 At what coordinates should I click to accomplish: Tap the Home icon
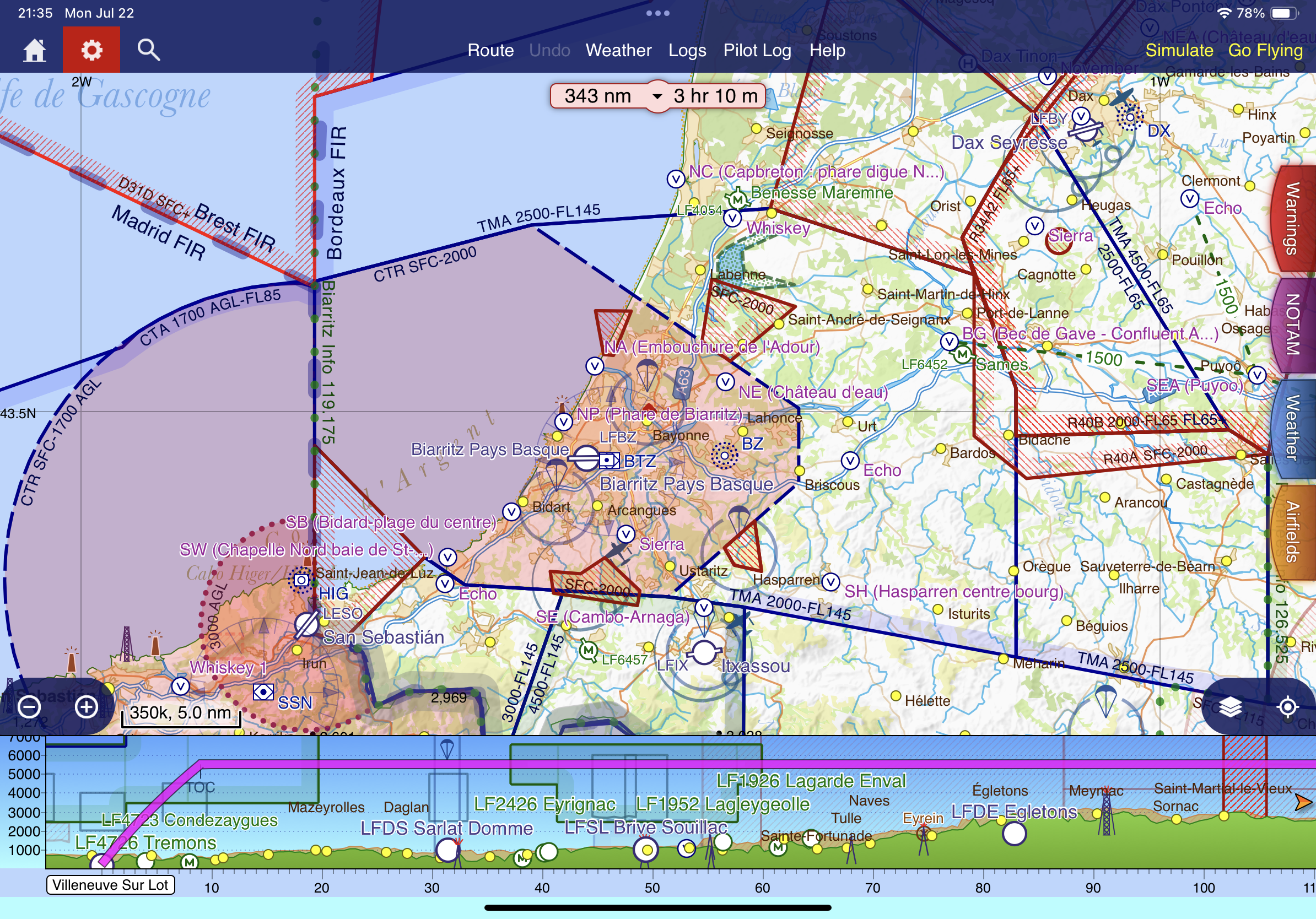coord(34,51)
